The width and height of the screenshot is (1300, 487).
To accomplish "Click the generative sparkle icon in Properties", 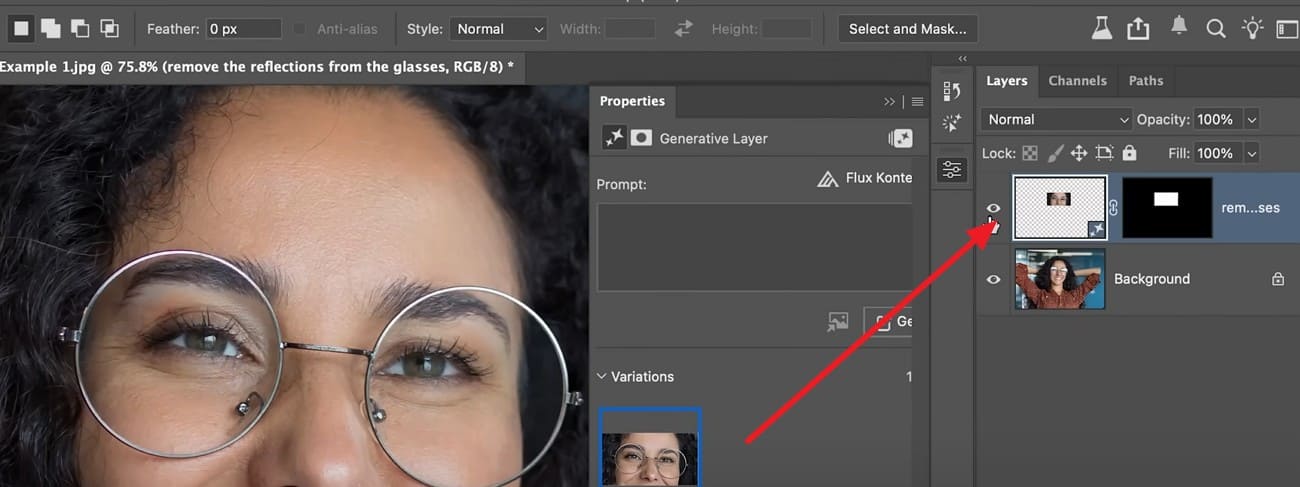I will point(614,138).
